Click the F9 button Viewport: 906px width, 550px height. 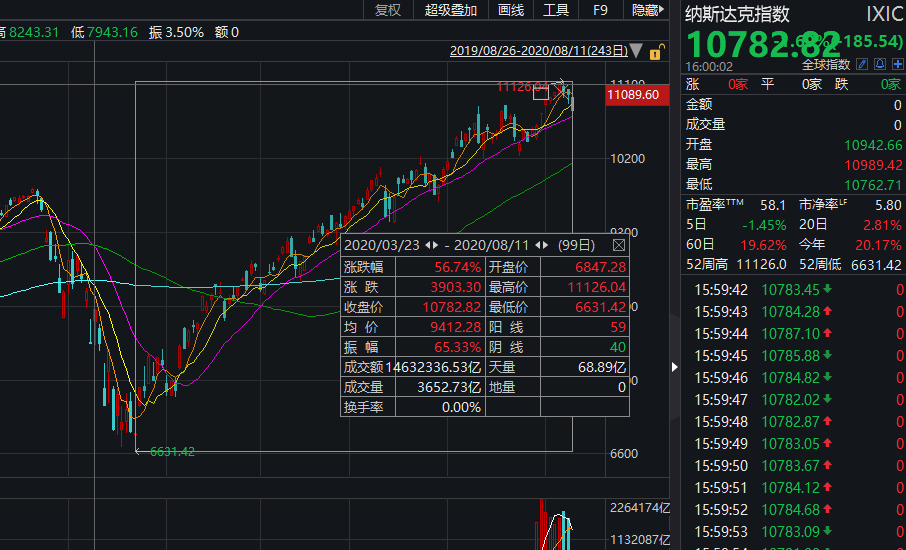(600, 10)
